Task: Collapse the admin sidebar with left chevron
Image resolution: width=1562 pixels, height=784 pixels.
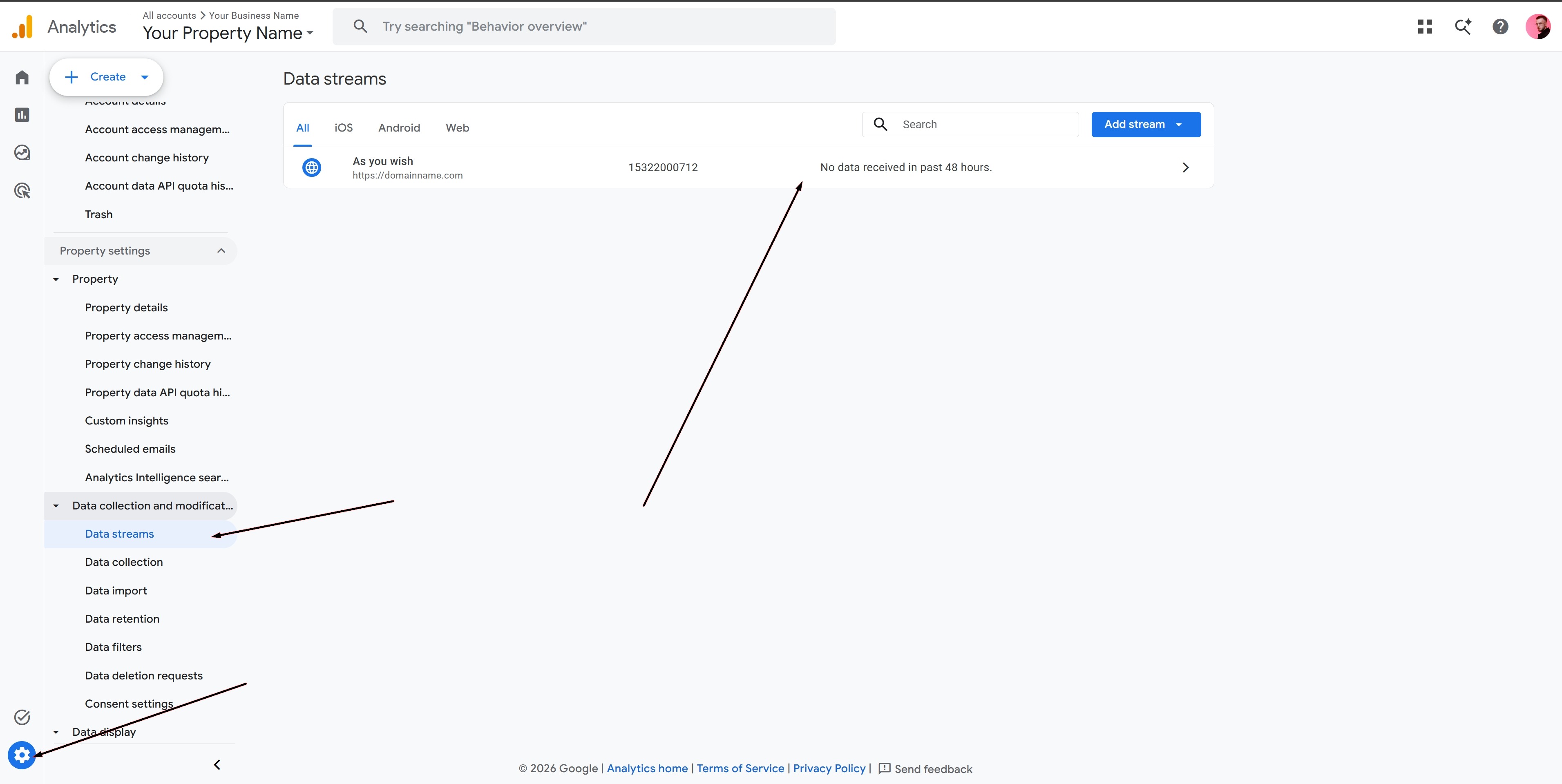Action: (217, 765)
